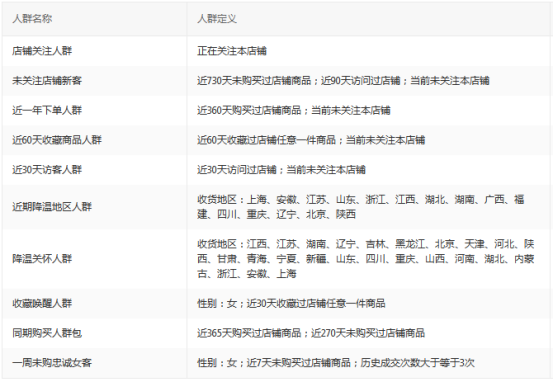Select the 近60天收藏商品人群 row name
This screenshot has height=383, width=554.
point(57,140)
